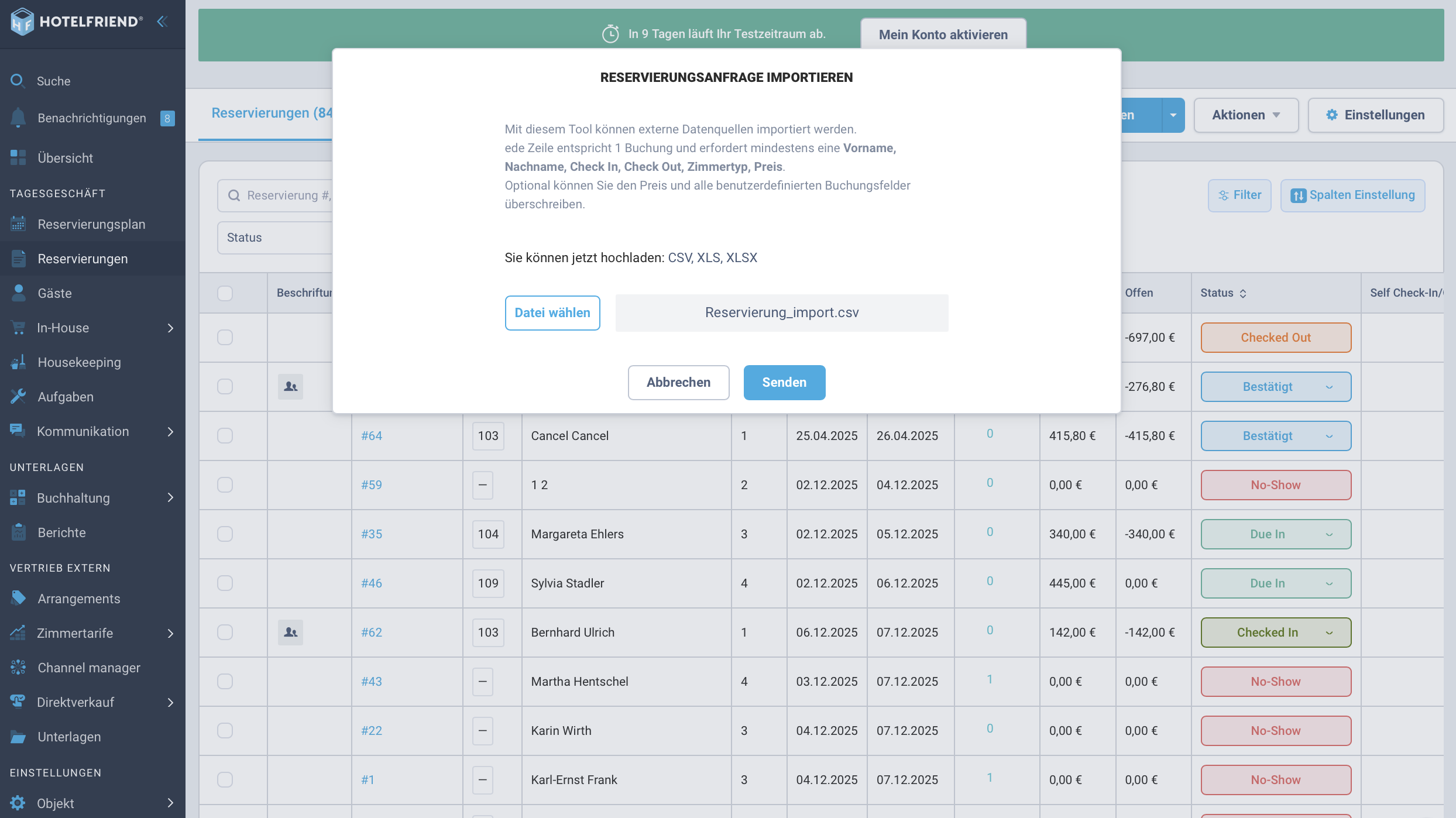
Task: Expand the Checked In status dropdown
Action: 1276,632
